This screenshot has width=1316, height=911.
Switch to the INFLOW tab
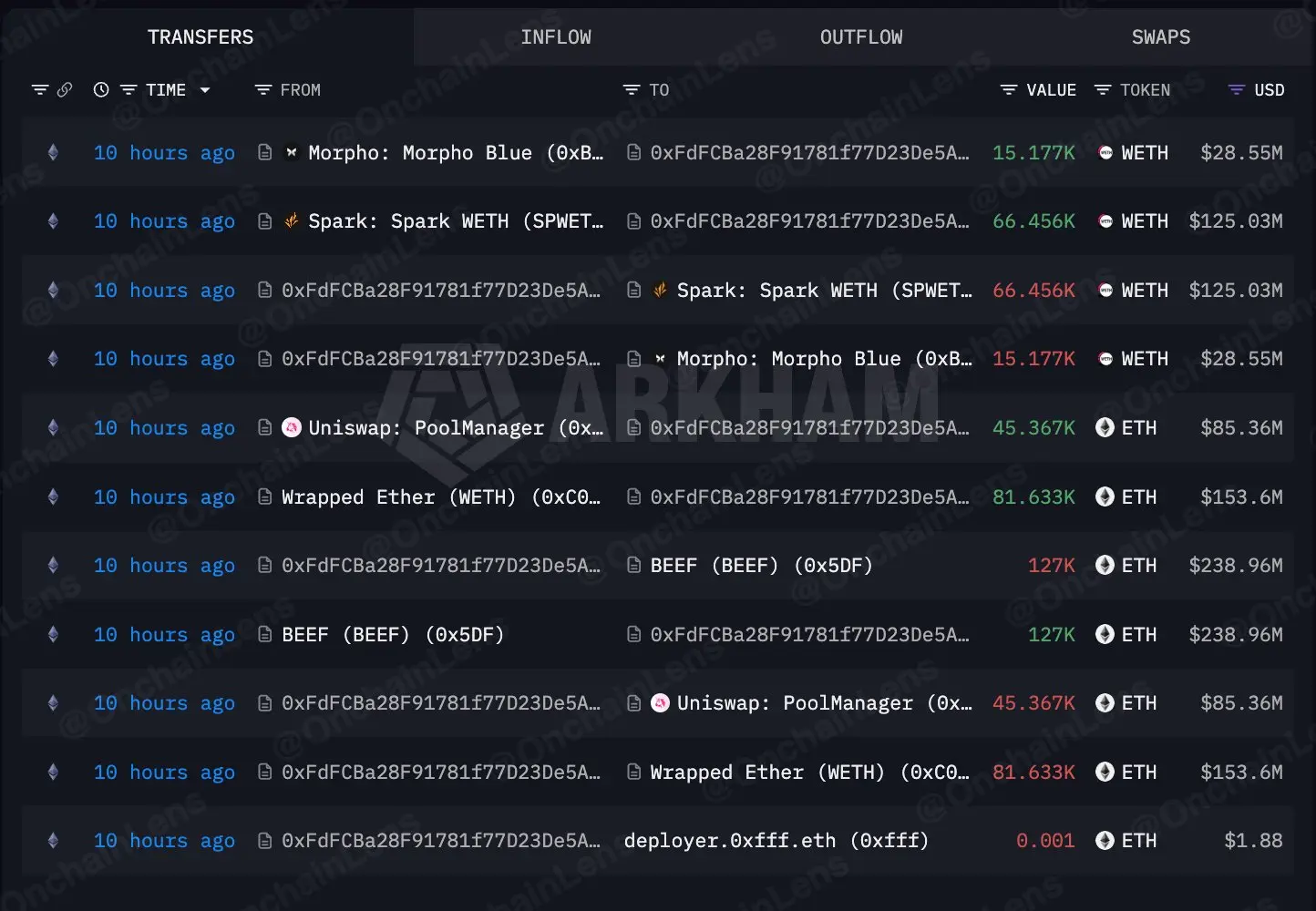(x=556, y=37)
